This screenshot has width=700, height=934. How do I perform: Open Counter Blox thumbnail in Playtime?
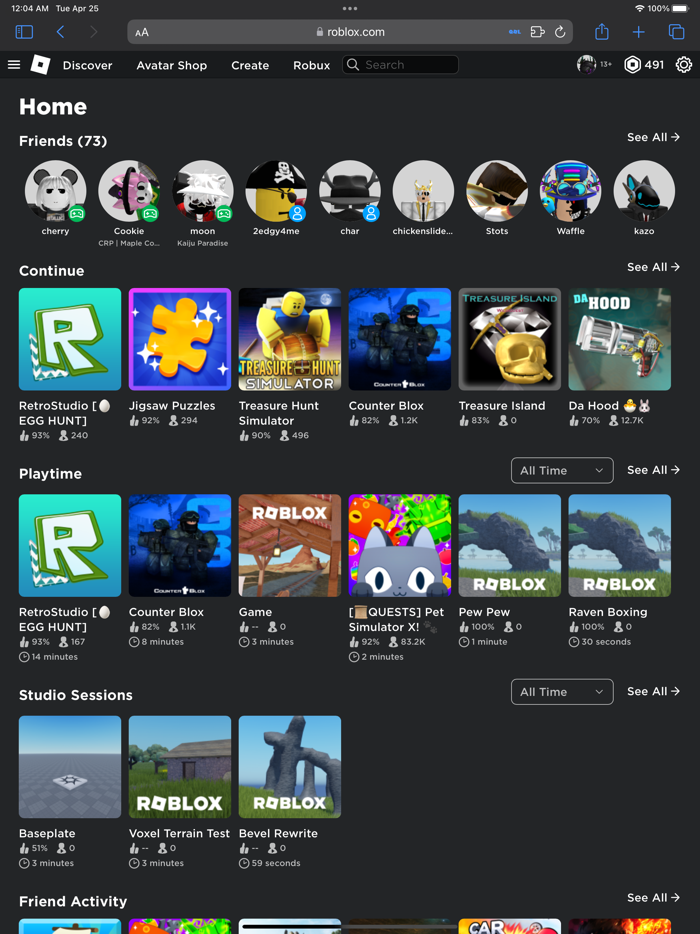coord(180,545)
